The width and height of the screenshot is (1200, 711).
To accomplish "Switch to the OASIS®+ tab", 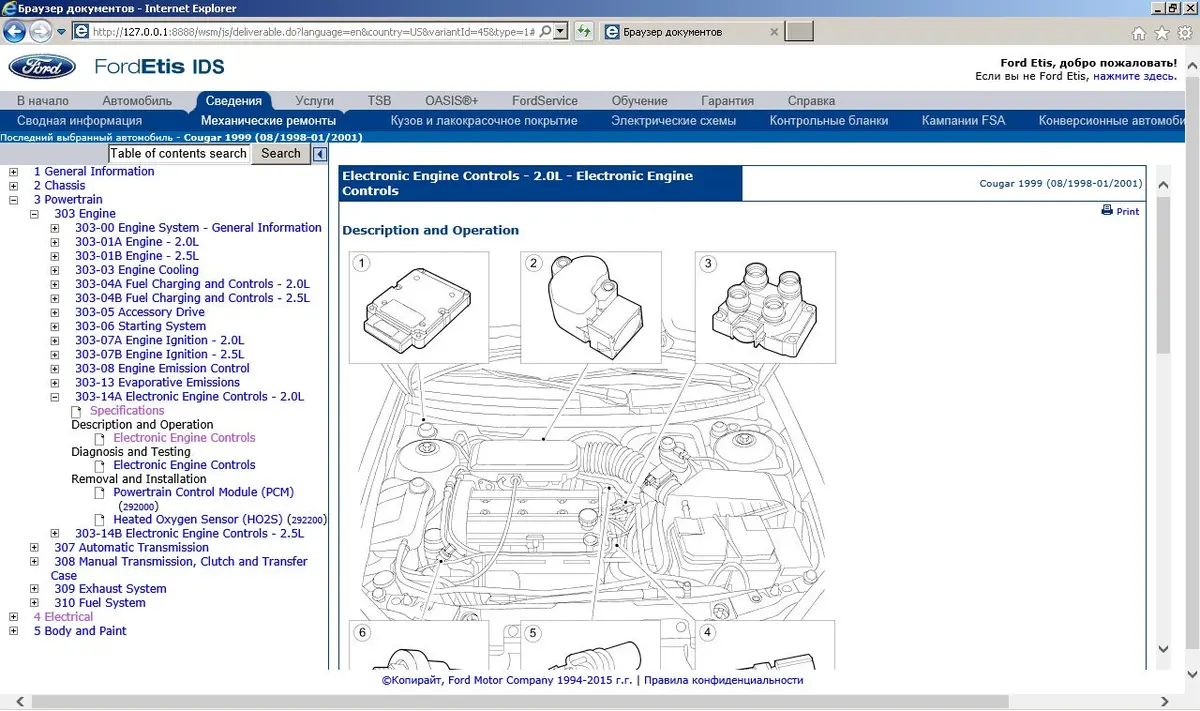I will coord(452,101).
